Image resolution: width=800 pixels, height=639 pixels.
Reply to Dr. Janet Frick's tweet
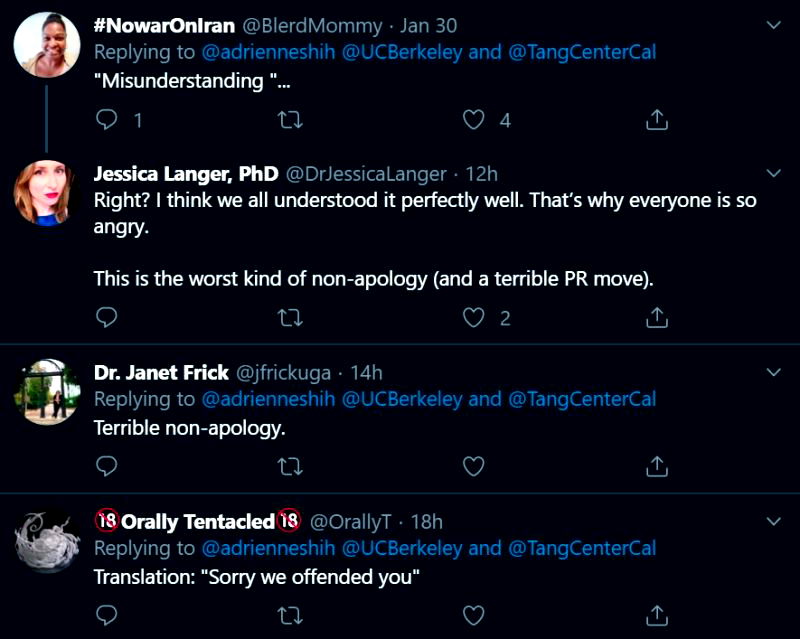[x=107, y=466]
